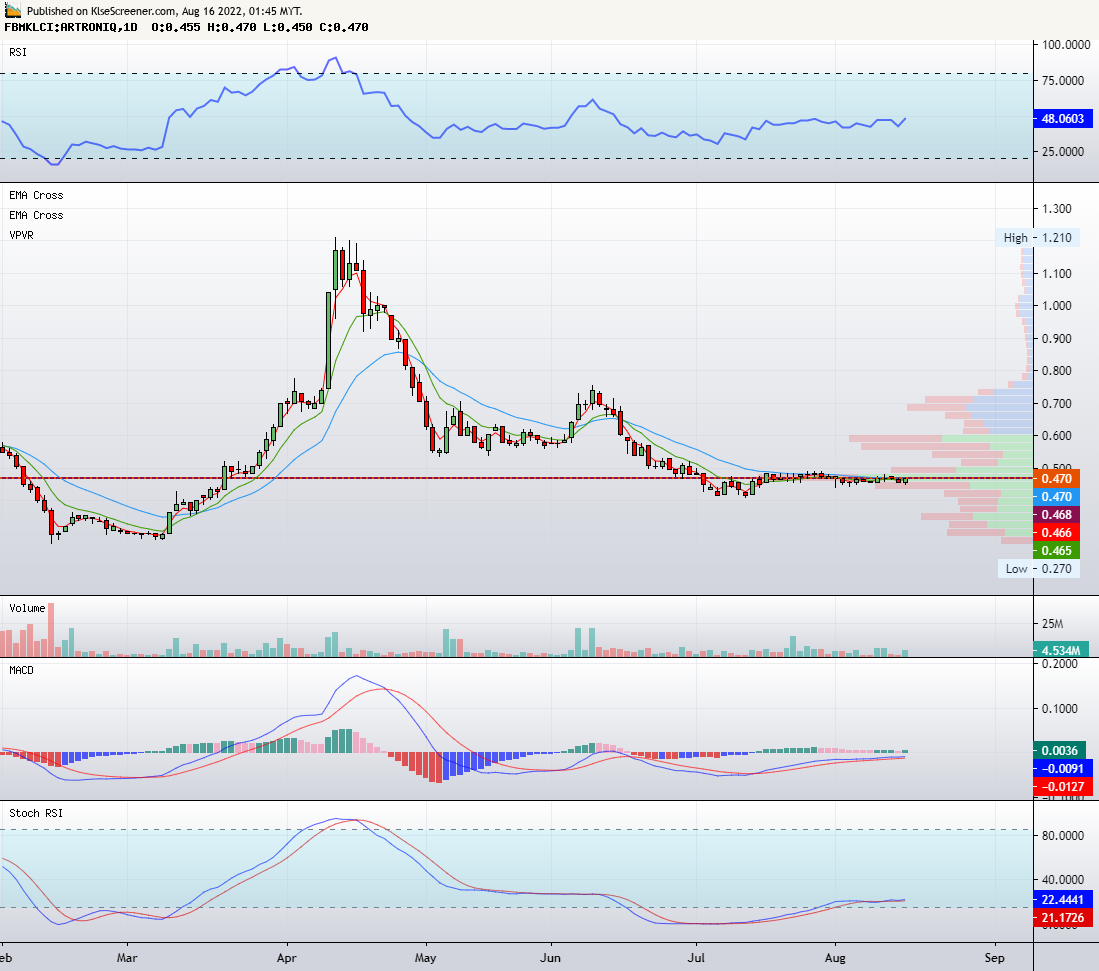Open the 1D timeframe selector
Screen dimensions: 1099x971
(129, 29)
